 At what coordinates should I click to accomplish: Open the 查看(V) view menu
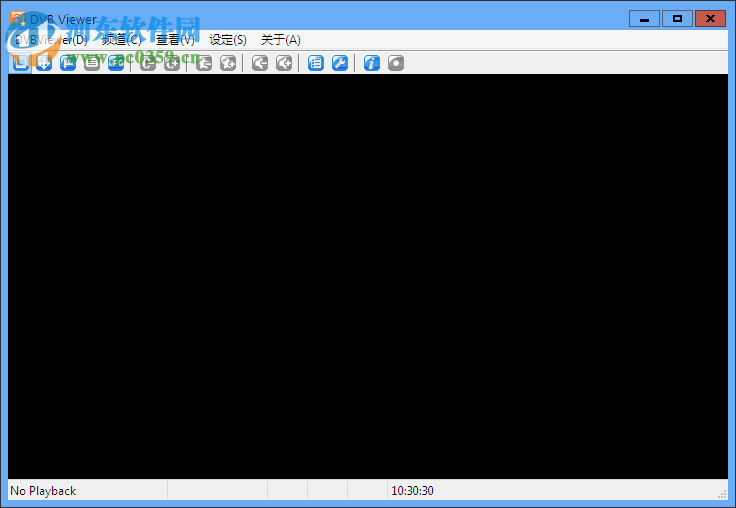coord(175,40)
